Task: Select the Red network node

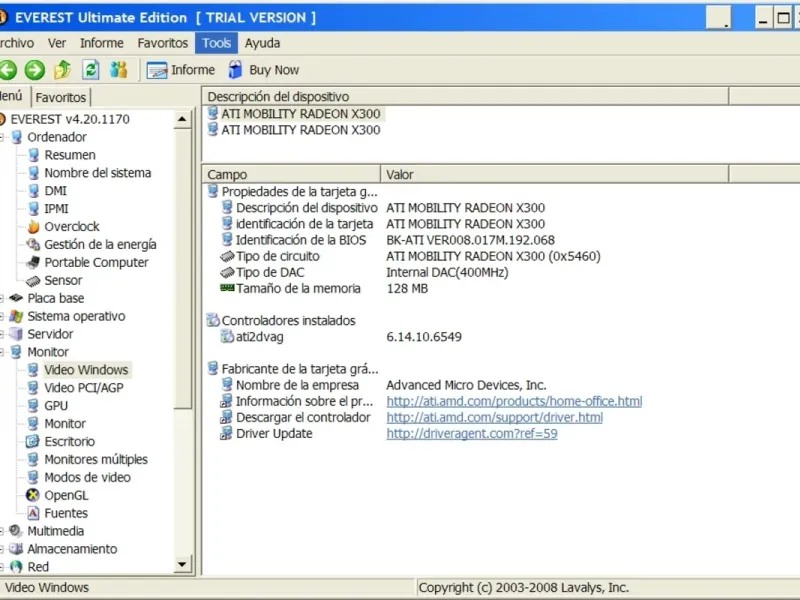Action: tap(29, 566)
